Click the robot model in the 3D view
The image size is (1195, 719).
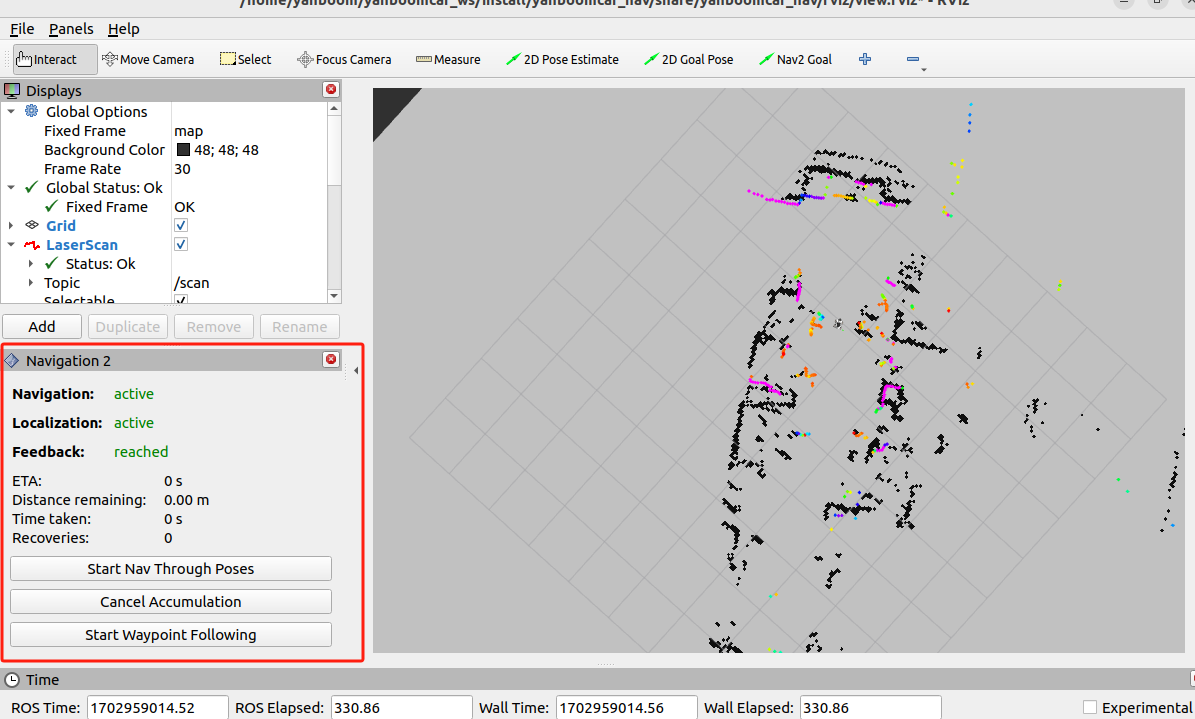coord(838,324)
